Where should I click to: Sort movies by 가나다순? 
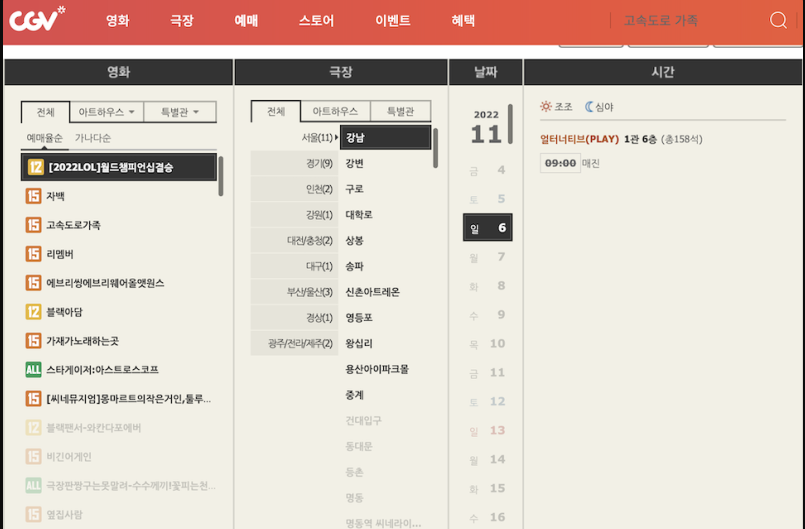[x=93, y=138]
